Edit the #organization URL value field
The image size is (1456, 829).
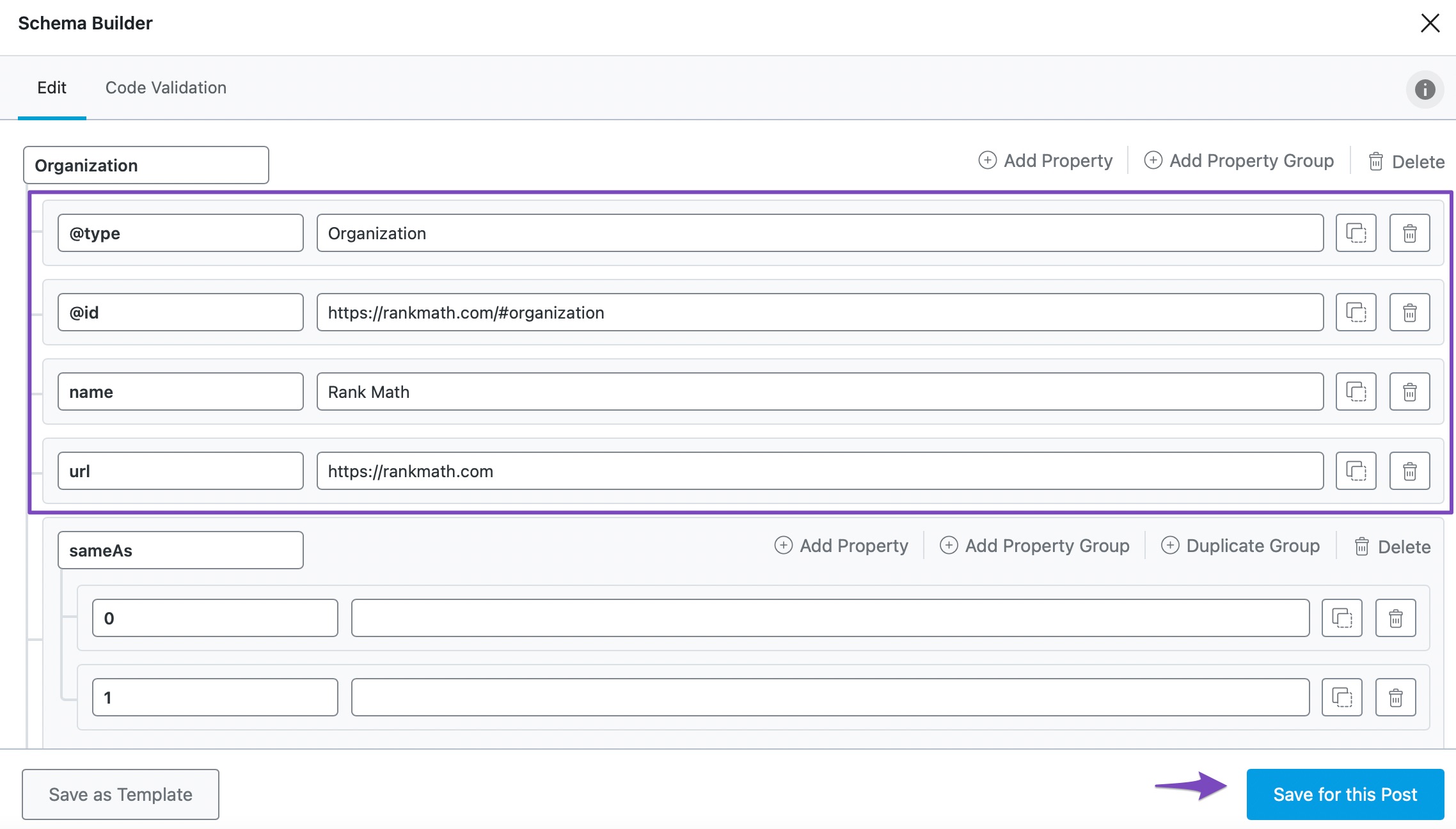pos(820,312)
